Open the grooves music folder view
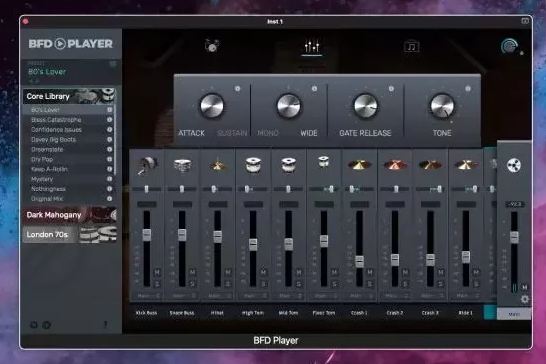This screenshot has width=546, height=364. pos(411,47)
